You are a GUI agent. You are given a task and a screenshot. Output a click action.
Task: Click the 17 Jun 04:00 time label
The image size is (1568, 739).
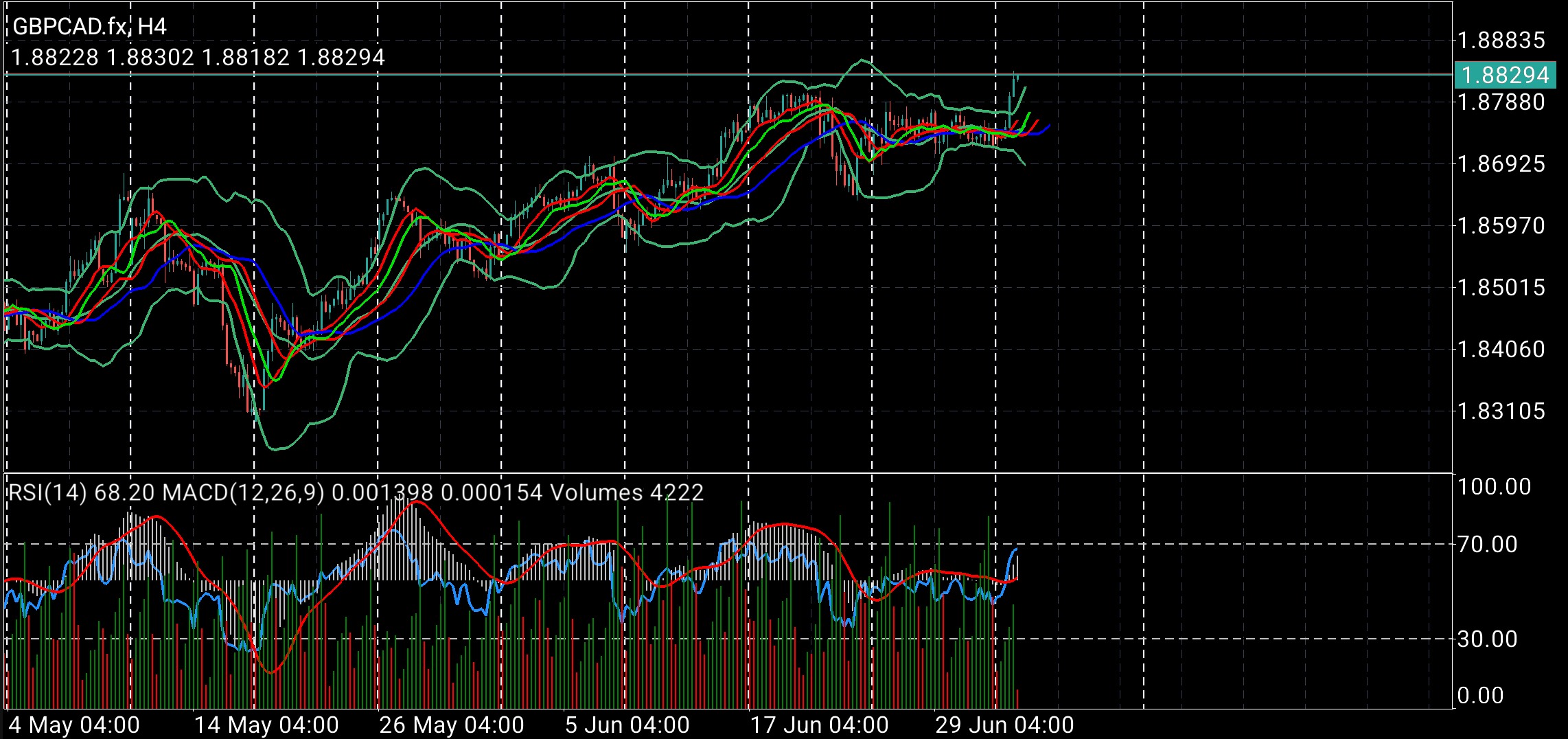(x=820, y=725)
